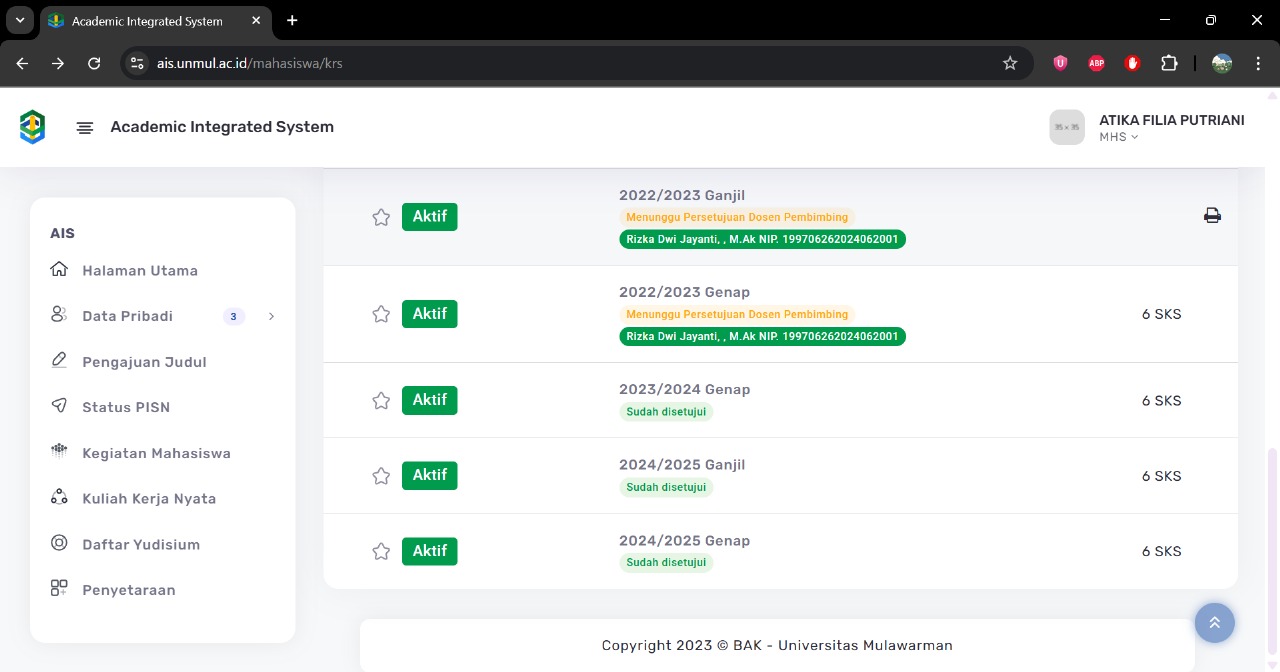The image size is (1280, 672).
Task: Open Halaman Utama from the sidebar
Action: (x=139, y=270)
